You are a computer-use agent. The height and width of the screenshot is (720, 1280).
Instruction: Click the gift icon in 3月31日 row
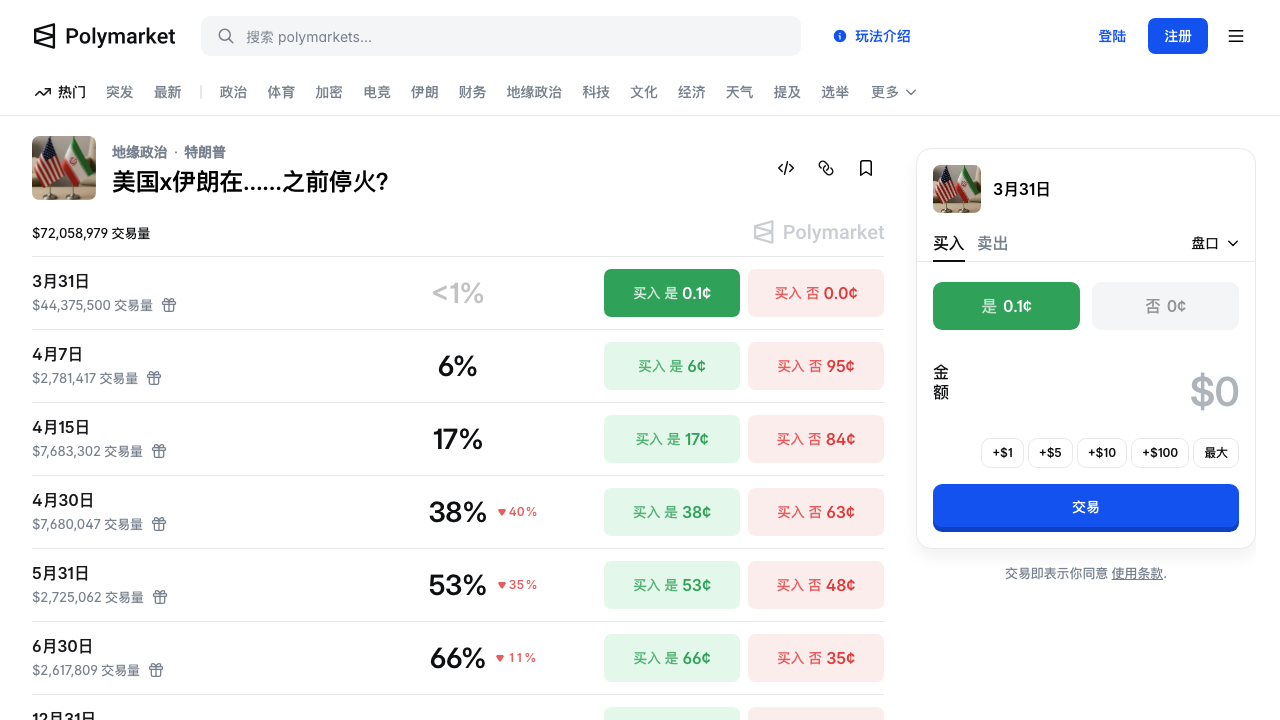coord(169,305)
